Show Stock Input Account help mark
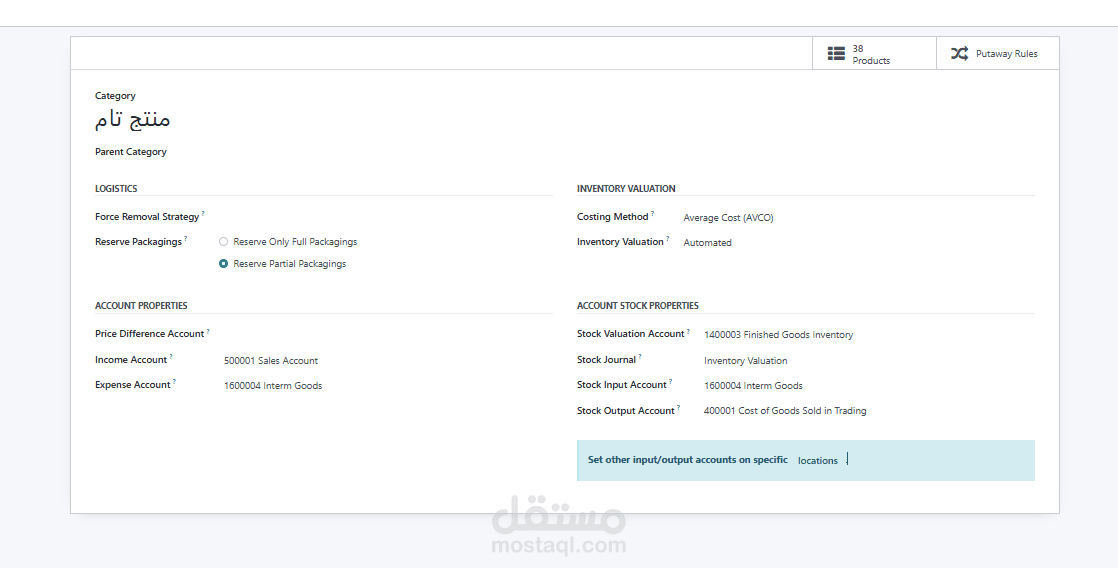The image size is (1118, 568). [x=671, y=381]
